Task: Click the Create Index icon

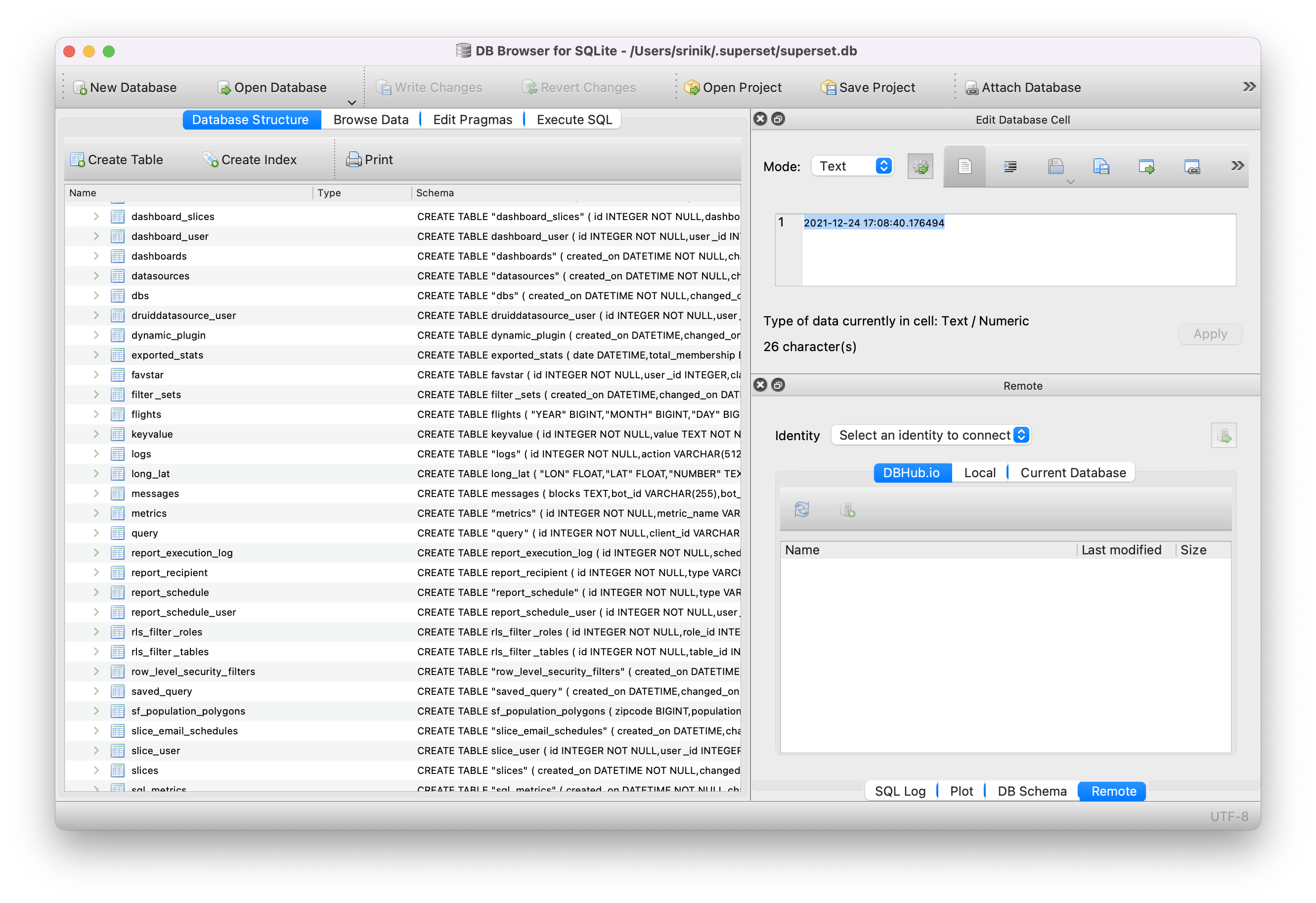Action: click(x=211, y=160)
